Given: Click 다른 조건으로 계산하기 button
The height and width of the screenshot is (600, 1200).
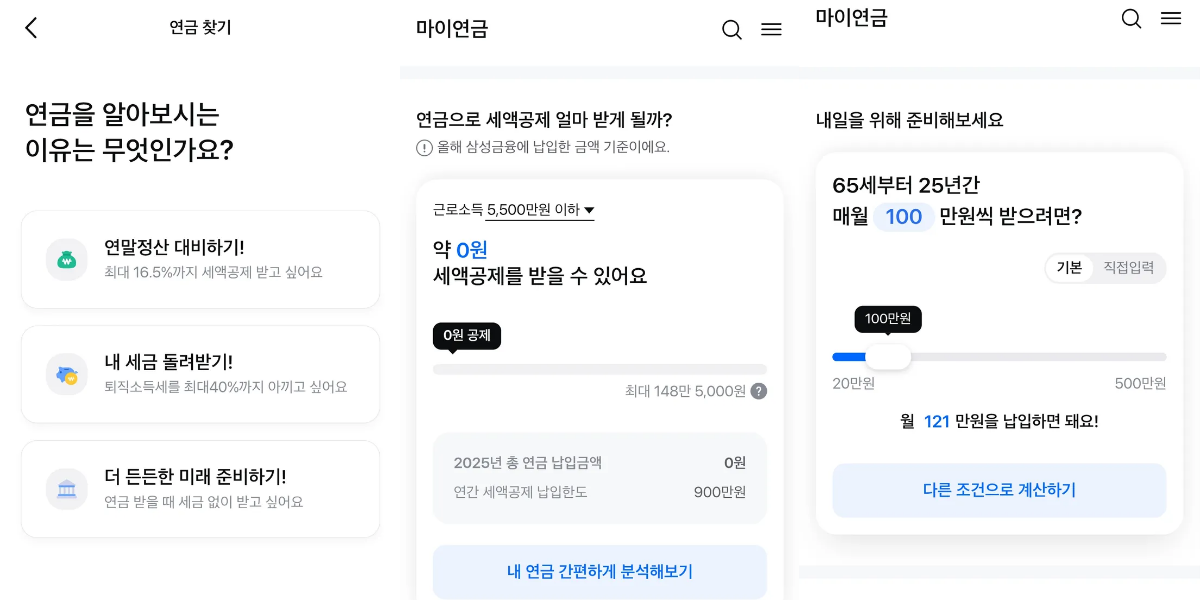Looking at the screenshot, I should pyautogui.click(x=999, y=490).
